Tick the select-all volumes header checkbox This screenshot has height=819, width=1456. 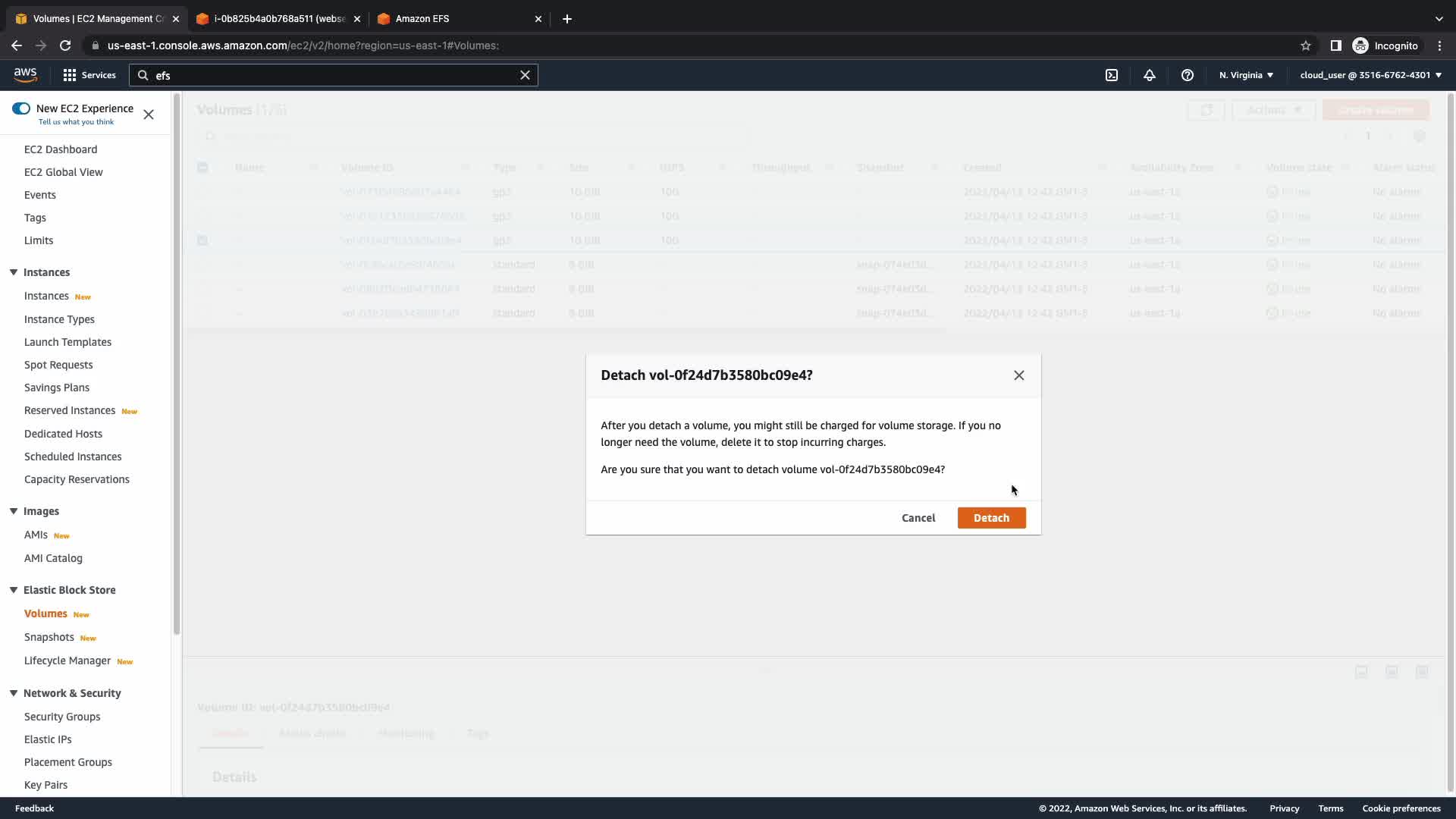202,168
